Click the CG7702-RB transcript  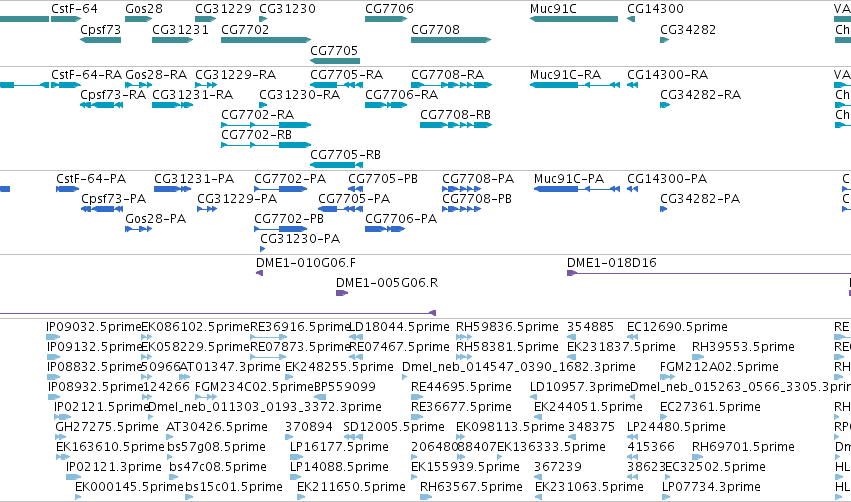point(266,145)
